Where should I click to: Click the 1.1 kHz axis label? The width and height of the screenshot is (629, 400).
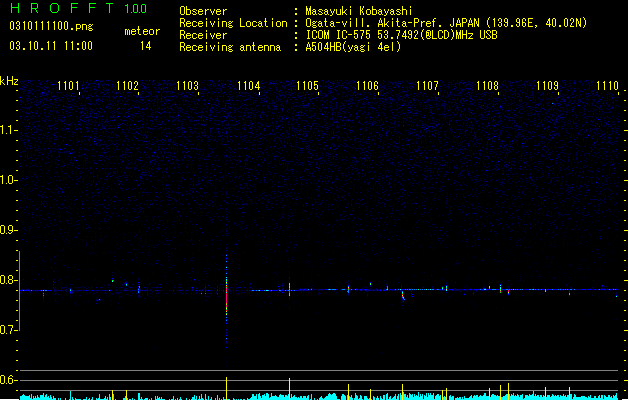(x=8, y=130)
